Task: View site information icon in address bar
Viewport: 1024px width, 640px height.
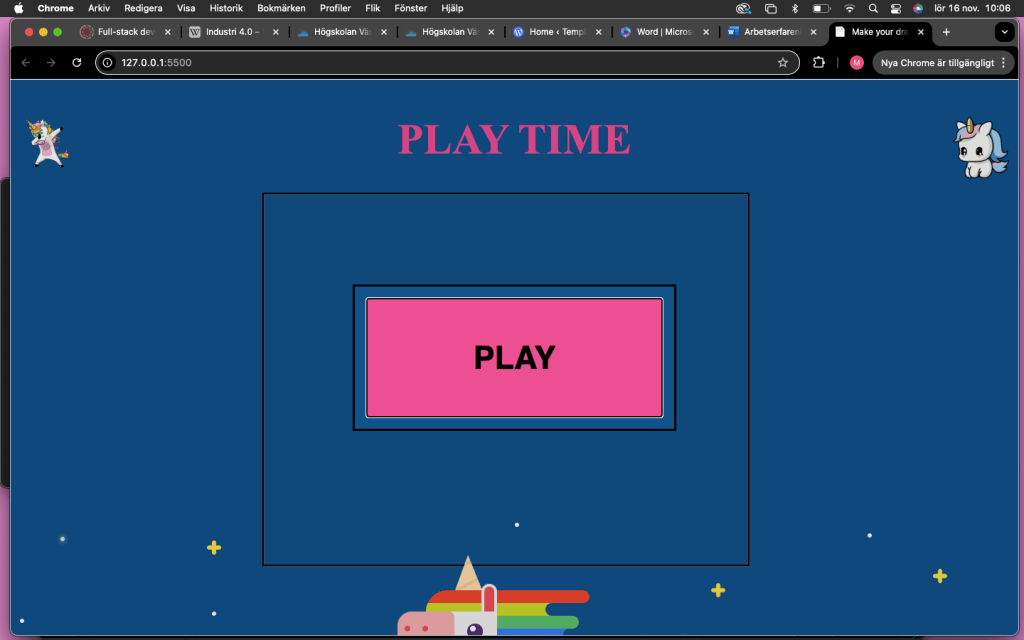Action: 108,63
